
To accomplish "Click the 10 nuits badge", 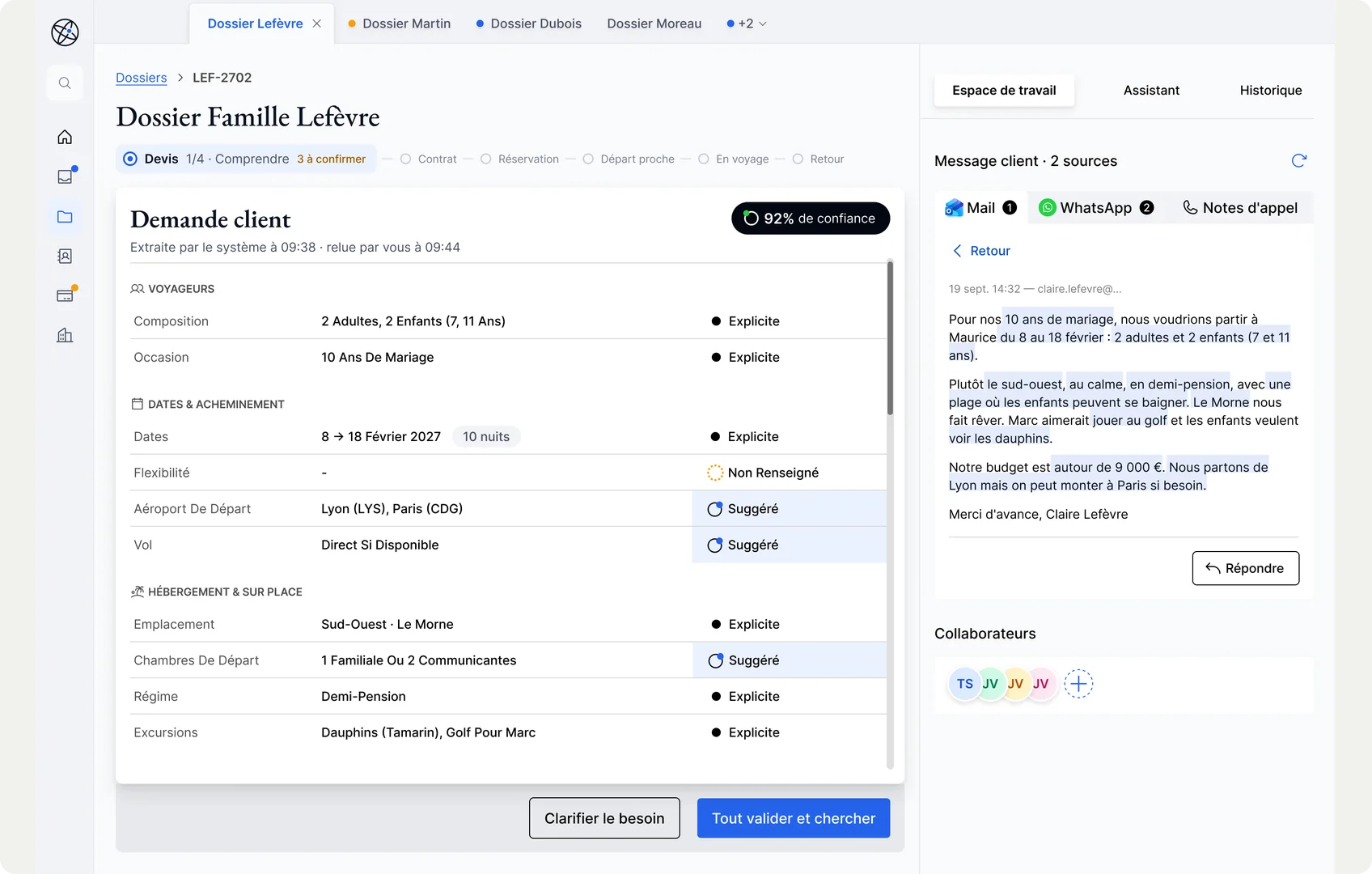I will (486, 437).
